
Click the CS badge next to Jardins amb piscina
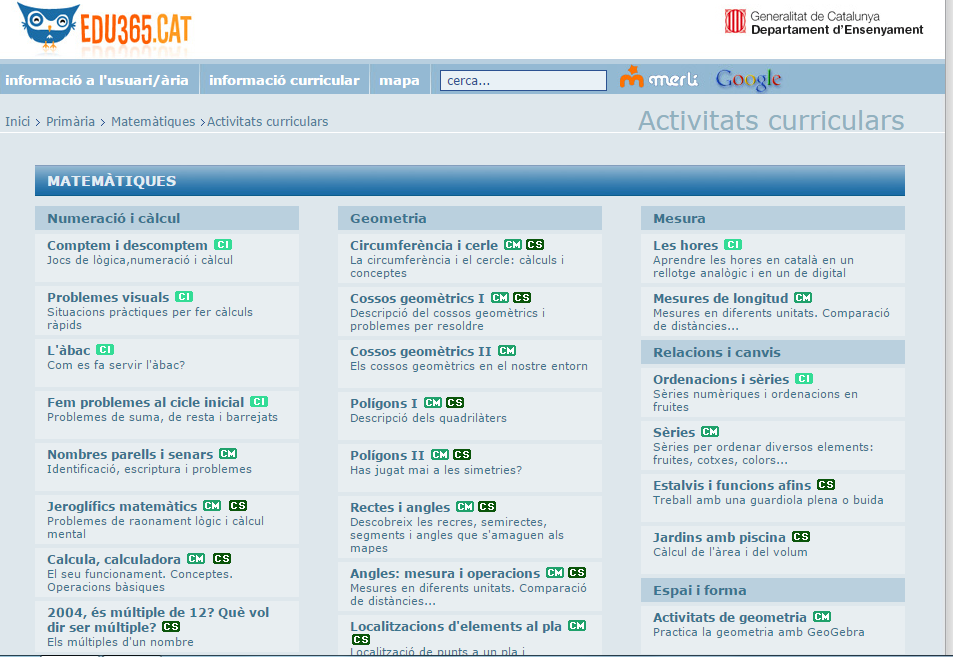pyautogui.click(x=801, y=537)
